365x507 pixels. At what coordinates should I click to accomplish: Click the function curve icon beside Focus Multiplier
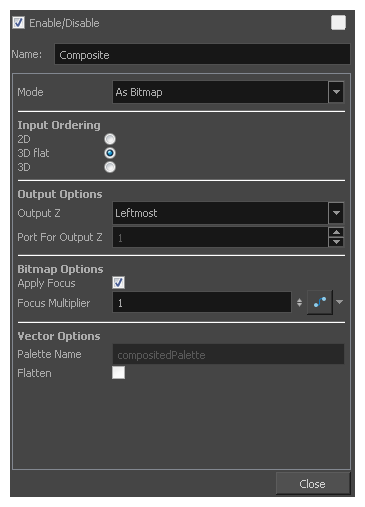(320, 302)
